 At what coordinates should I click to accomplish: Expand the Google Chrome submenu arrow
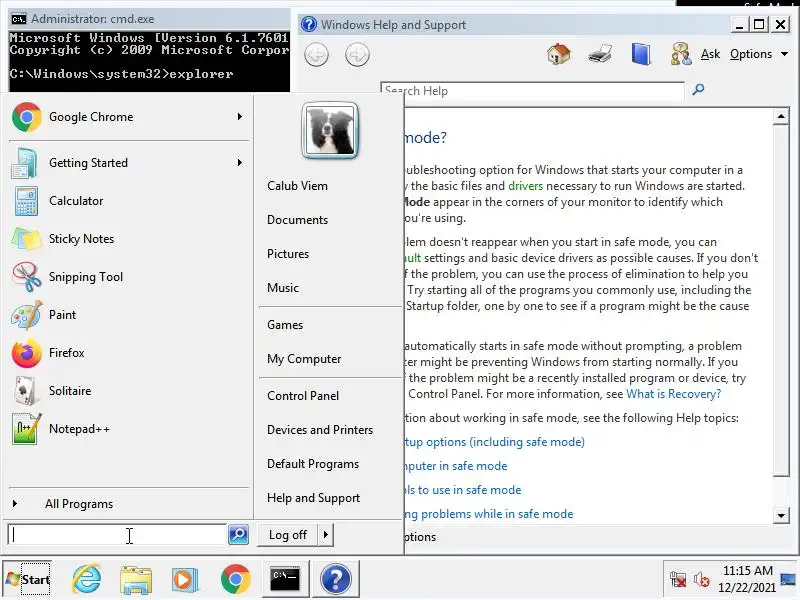point(240,117)
